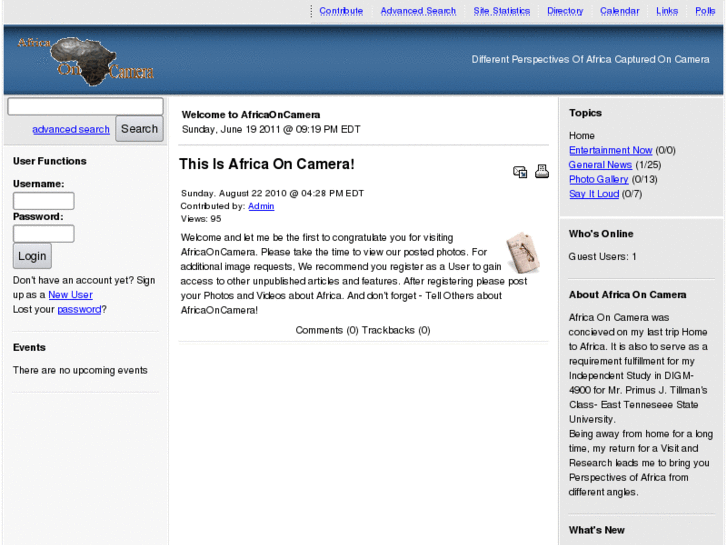Screen dimensions: 727x545
Task: Open the Photo Gallery topic
Action: click(599, 179)
